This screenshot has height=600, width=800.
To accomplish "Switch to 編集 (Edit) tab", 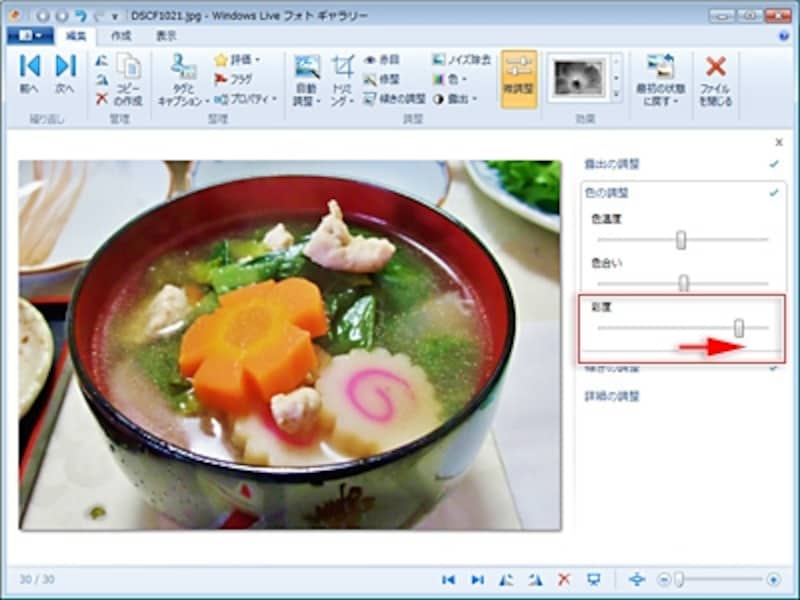I will point(76,36).
